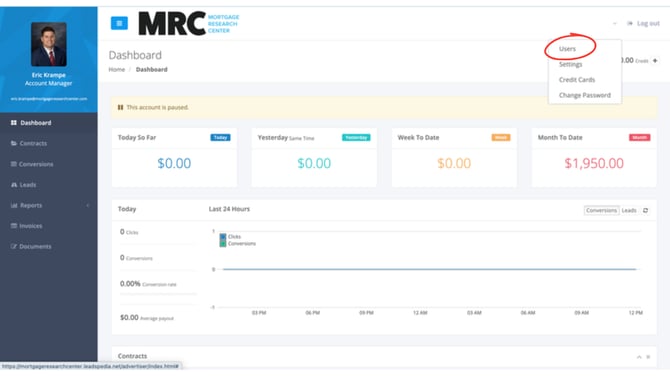Screen dimensions: 670x376
Task: Click the $0.00 Average payout value
Action: click(129, 317)
